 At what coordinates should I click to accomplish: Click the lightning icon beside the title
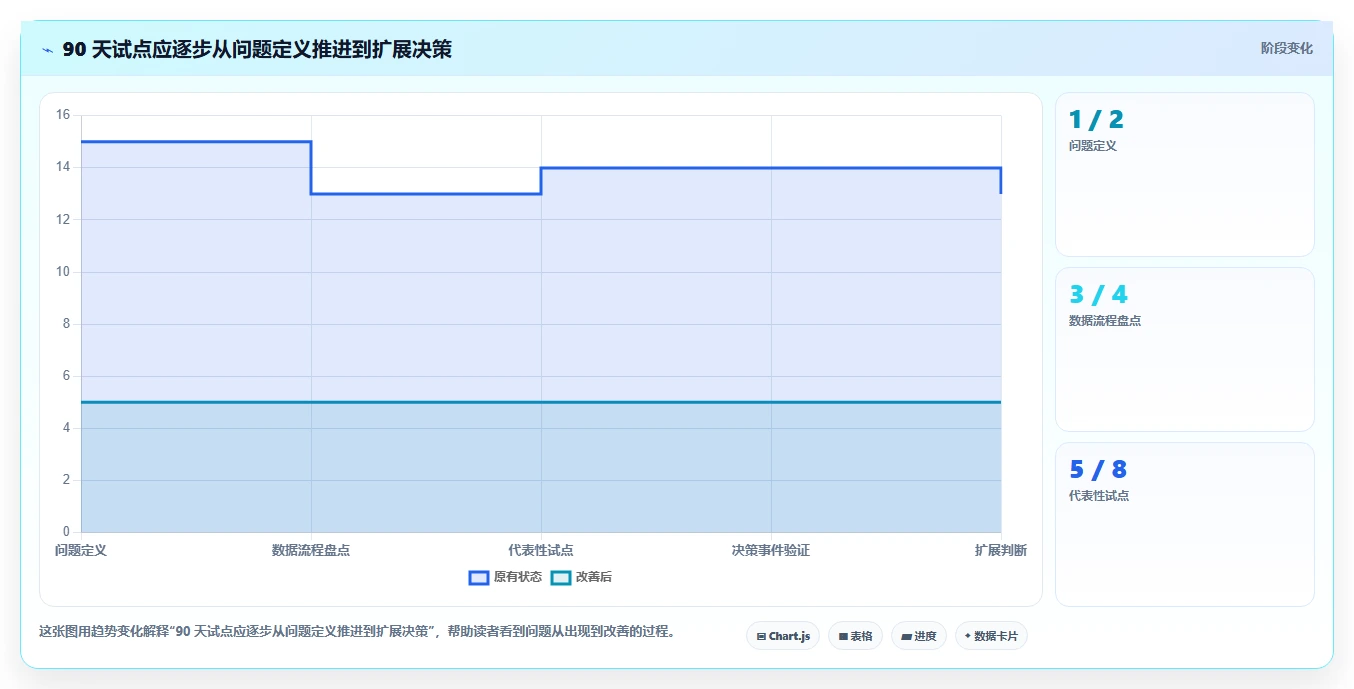point(47,49)
